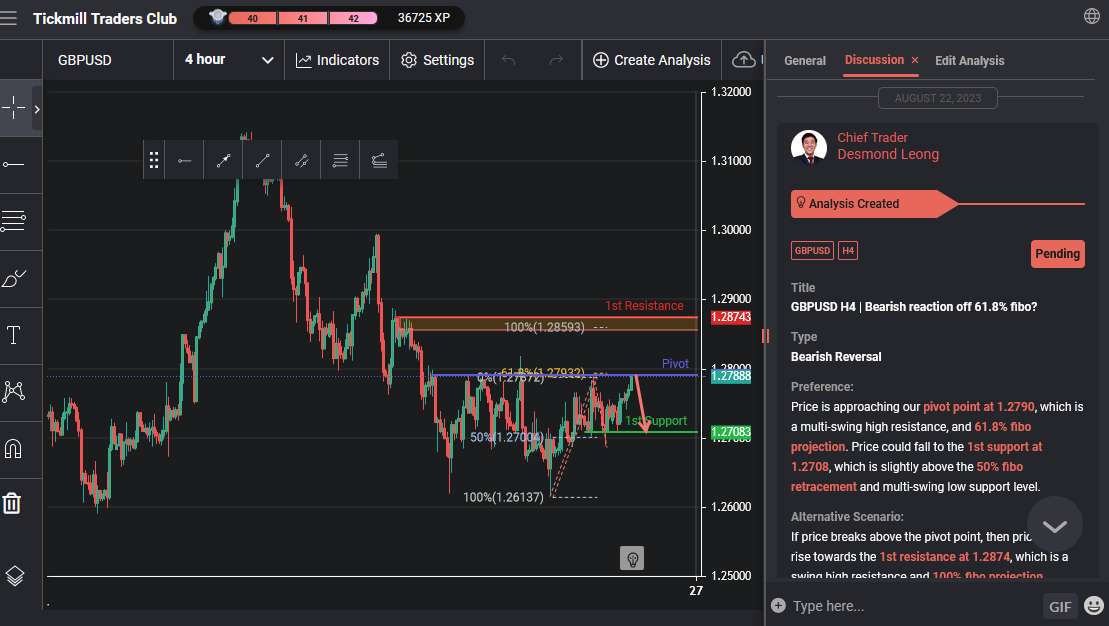
Task: Click the Pending status button
Action: coord(1057,254)
